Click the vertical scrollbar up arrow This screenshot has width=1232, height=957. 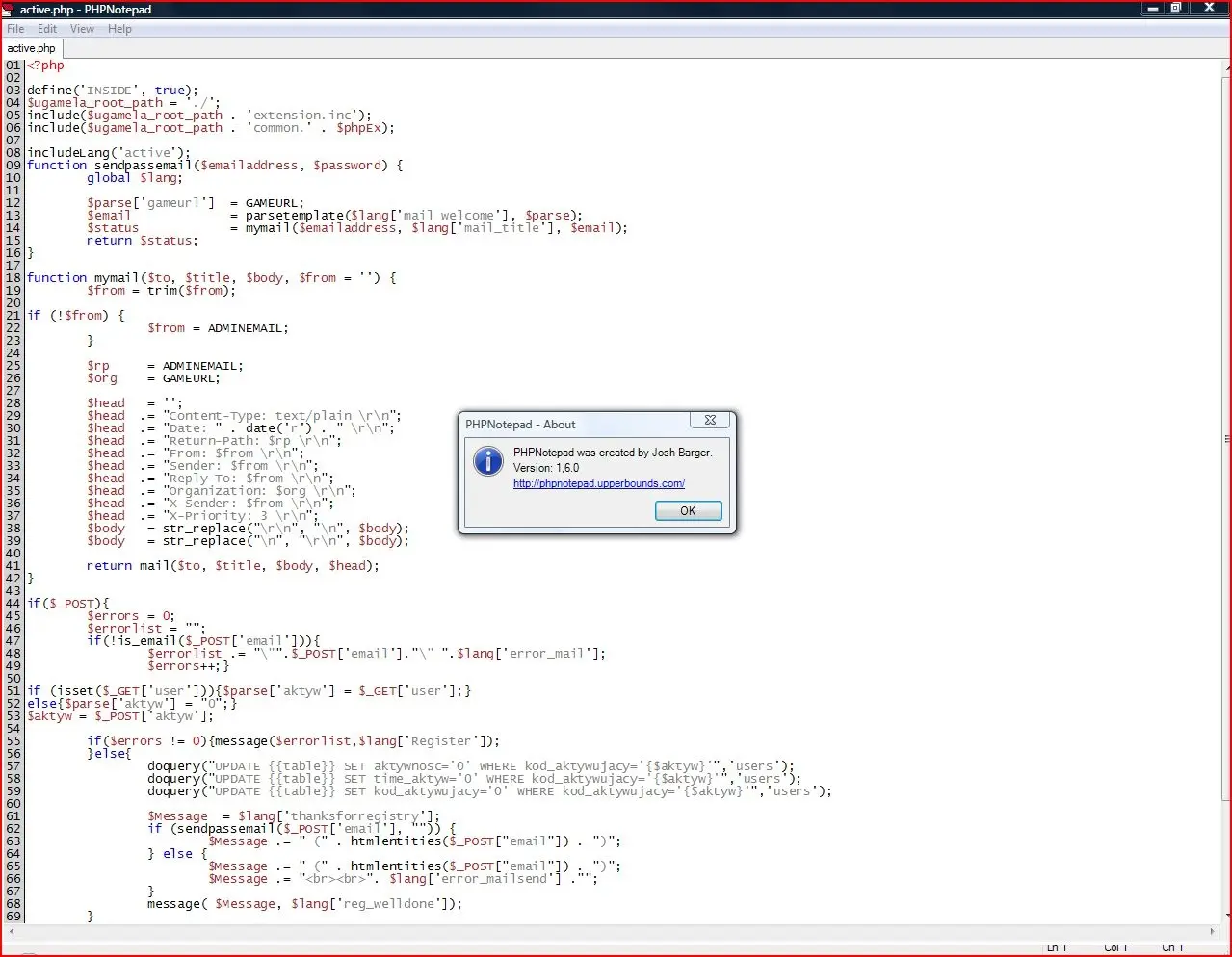(x=1226, y=68)
